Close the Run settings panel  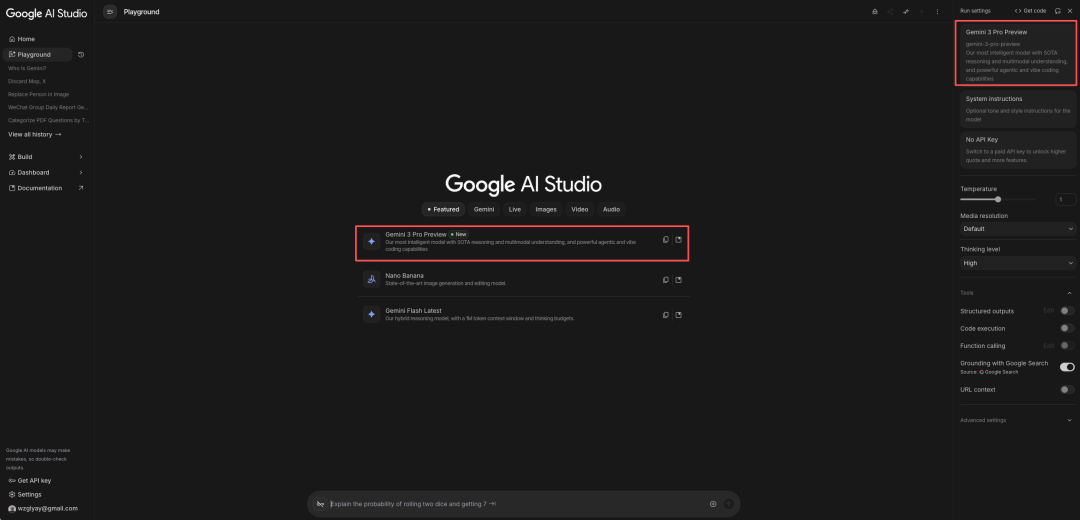pyautogui.click(x=1069, y=11)
